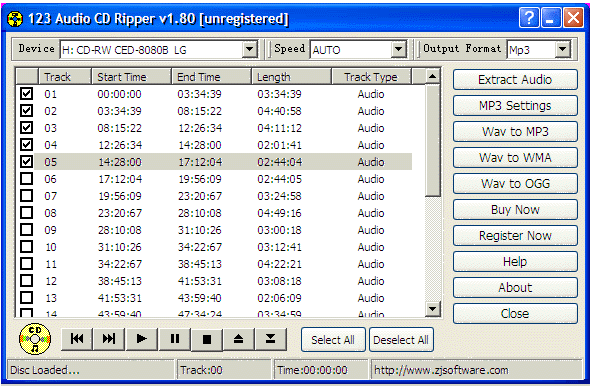Check track 06 checkbox
This screenshot has width=590, height=388.
26,179
